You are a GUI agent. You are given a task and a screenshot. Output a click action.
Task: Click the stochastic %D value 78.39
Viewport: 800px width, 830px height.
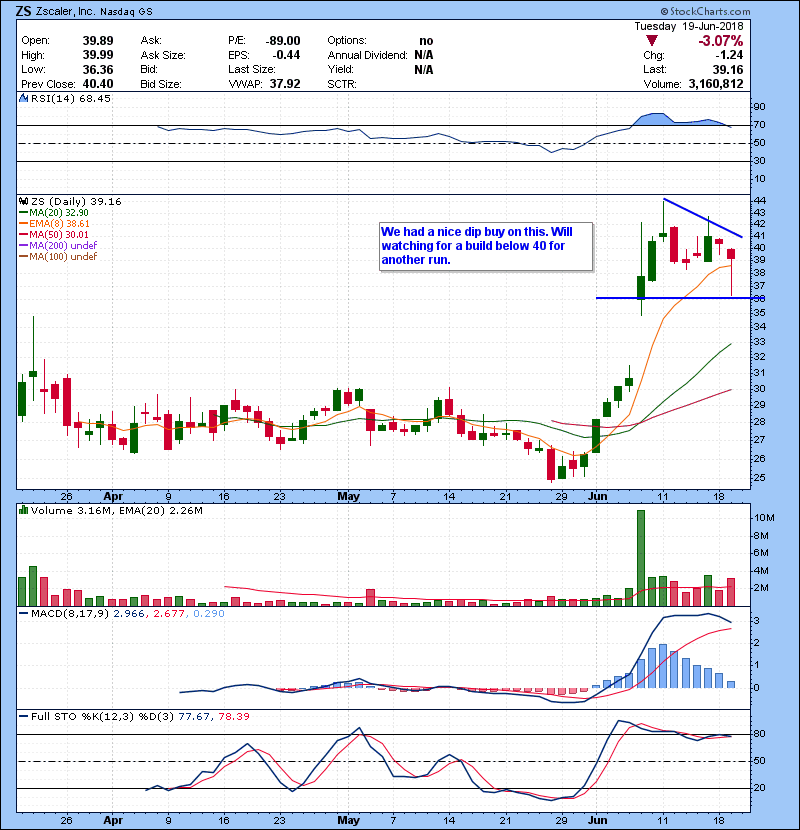[x=233, y=716]
